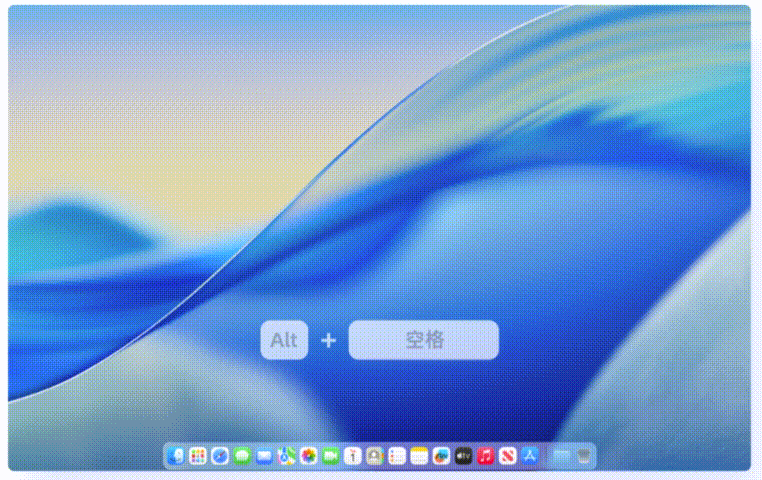Click the Alt key overlay

pyautogui.click(x=284, y=340)
